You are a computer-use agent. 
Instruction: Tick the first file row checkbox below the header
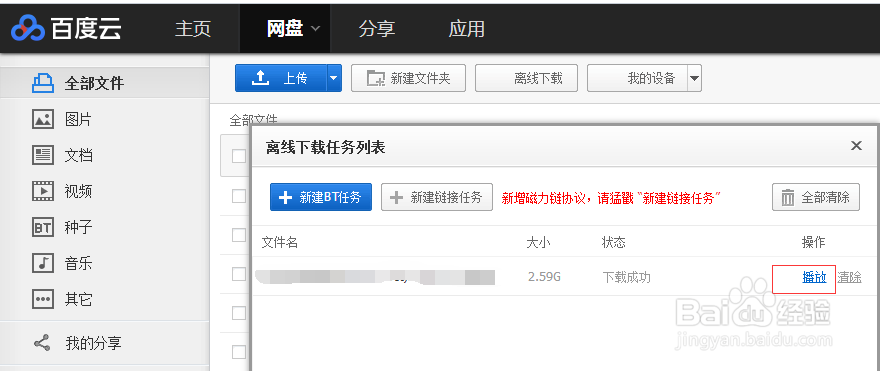pos(239,196)
